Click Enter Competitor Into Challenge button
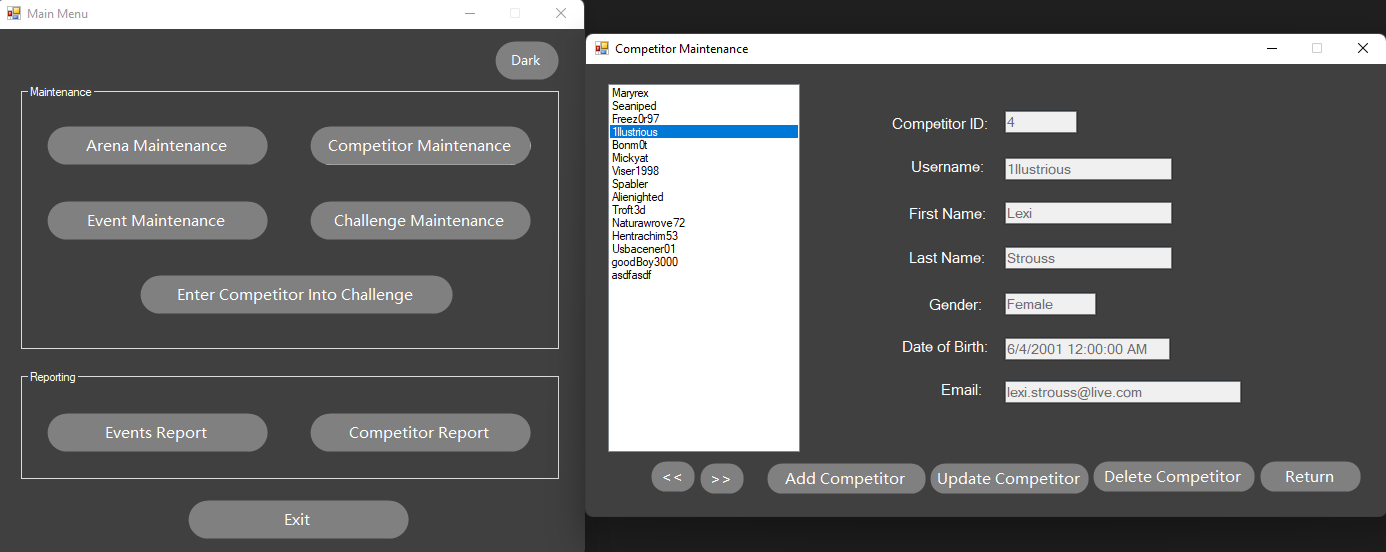 296,294
